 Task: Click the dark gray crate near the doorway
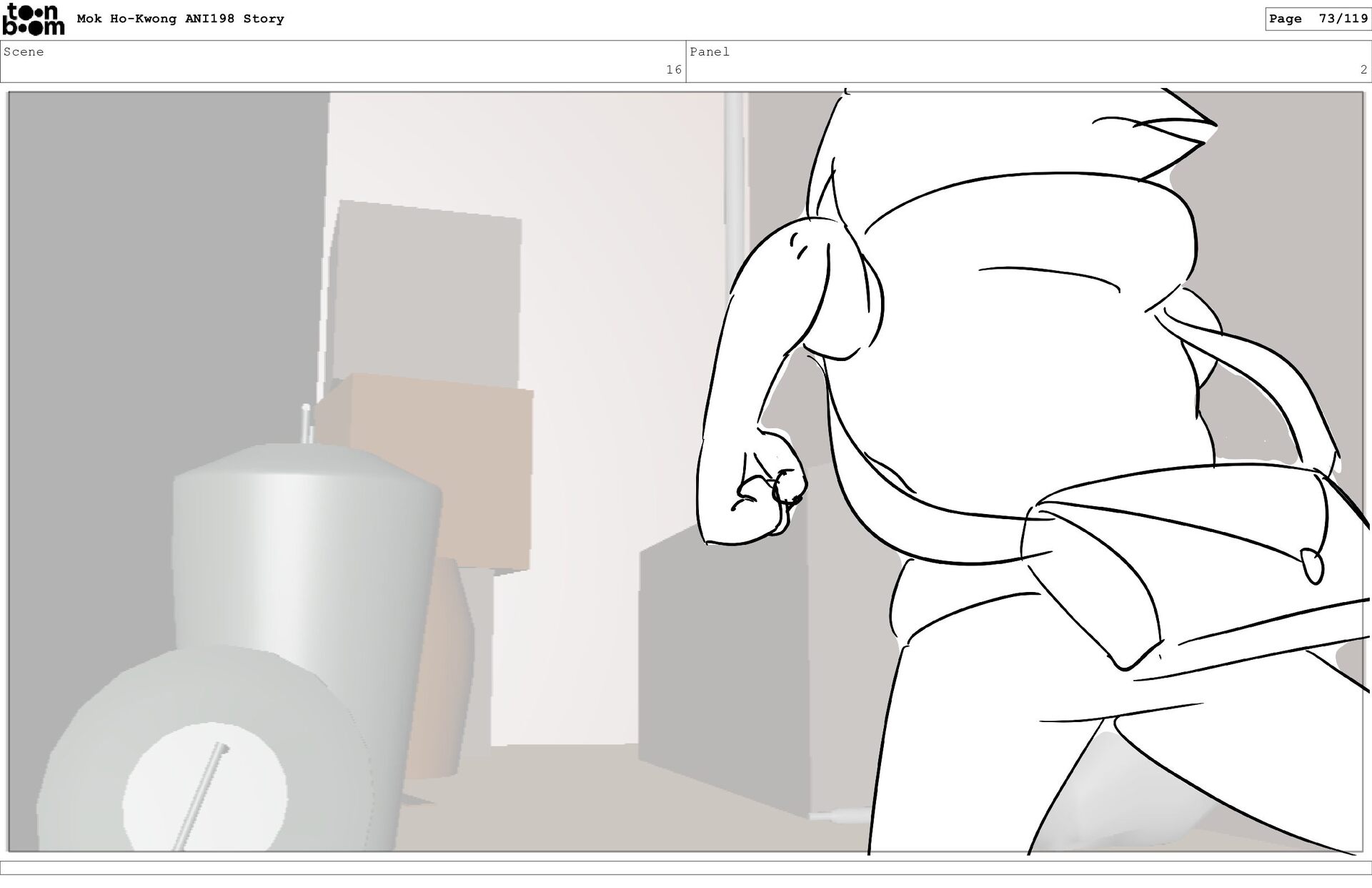[x=722, y=665]
